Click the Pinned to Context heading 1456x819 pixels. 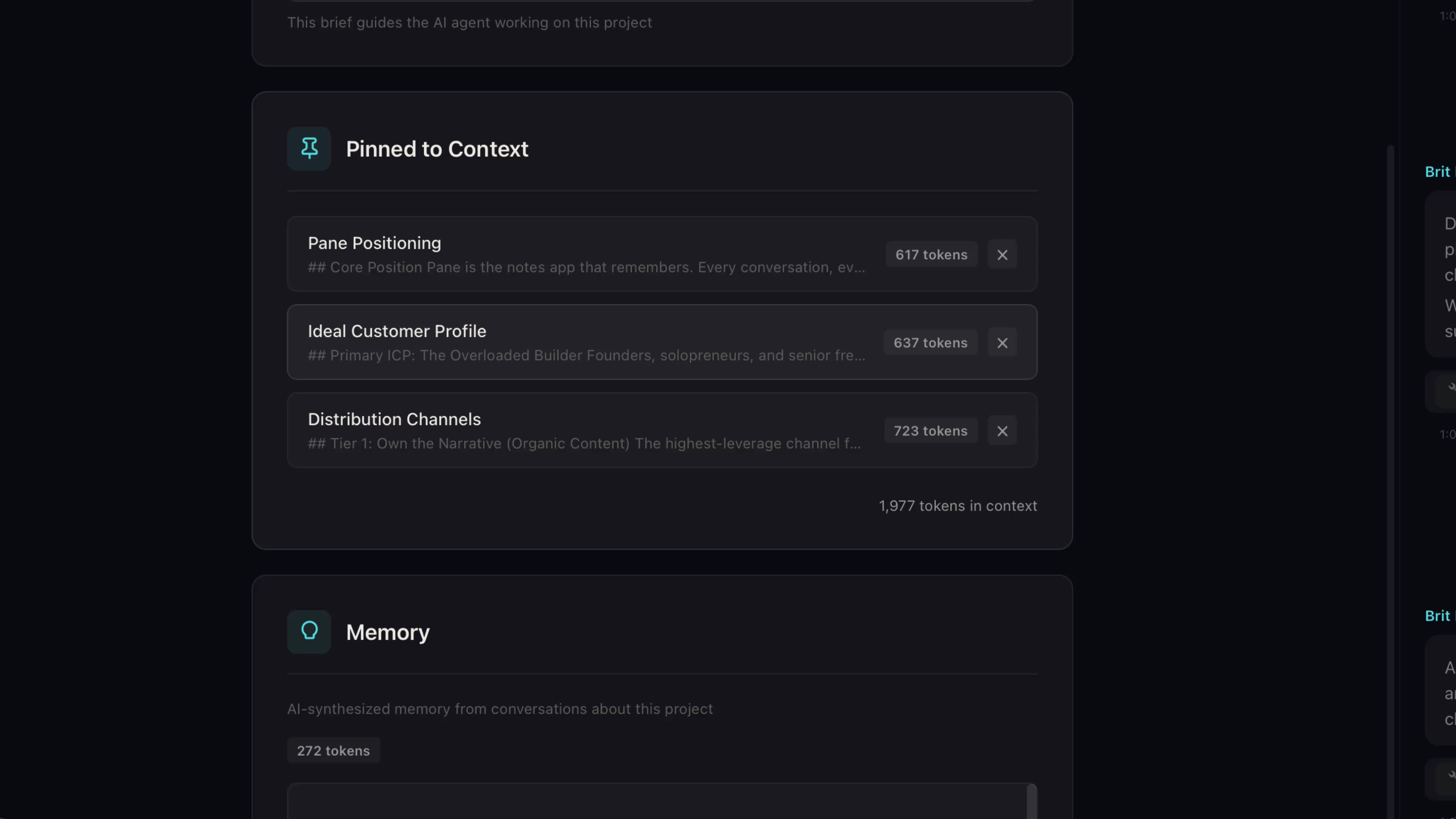pos(437,149)
